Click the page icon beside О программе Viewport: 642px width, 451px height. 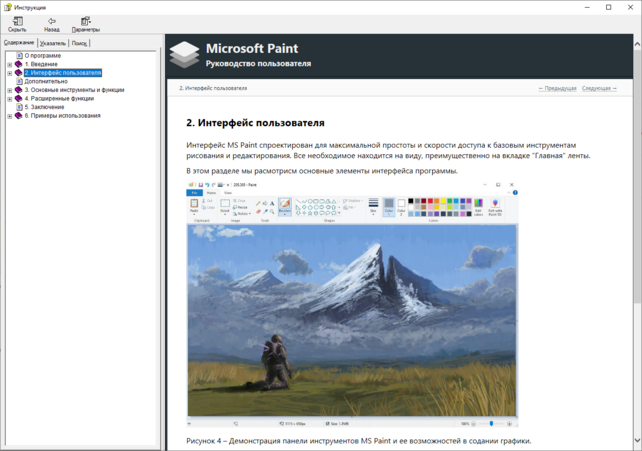point(19,56)
